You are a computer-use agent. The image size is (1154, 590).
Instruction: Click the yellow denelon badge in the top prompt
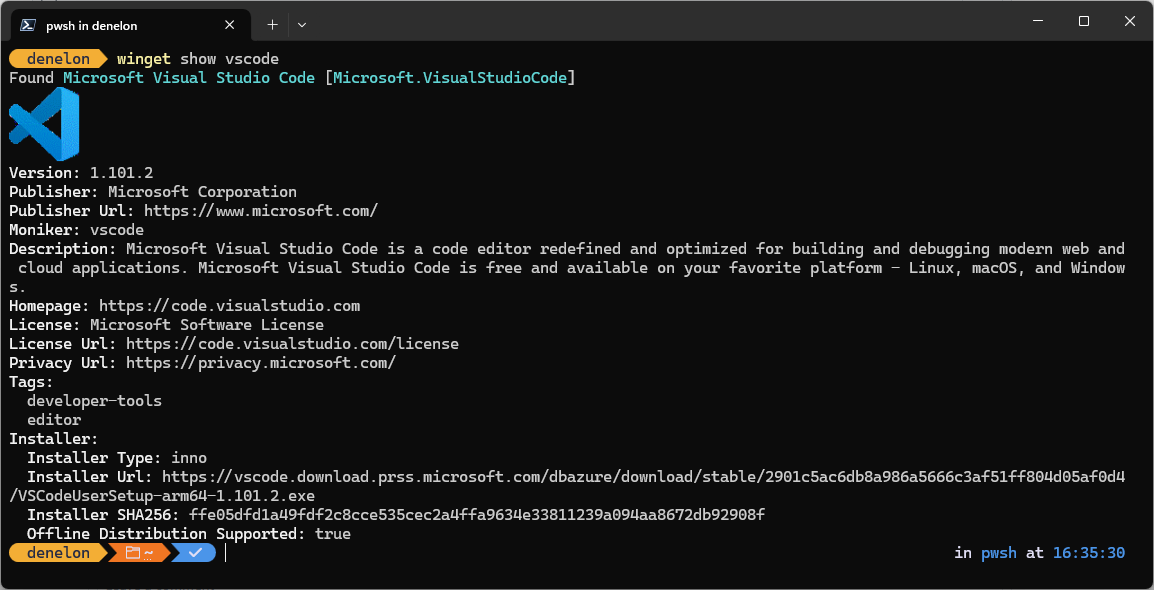tap(55, 58)
